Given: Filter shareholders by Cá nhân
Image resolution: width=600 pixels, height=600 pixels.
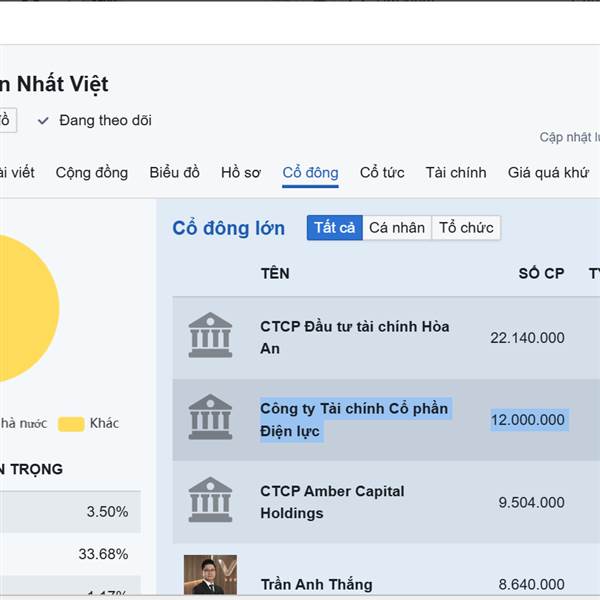Looking at the screenshot, I should point(397,228).
